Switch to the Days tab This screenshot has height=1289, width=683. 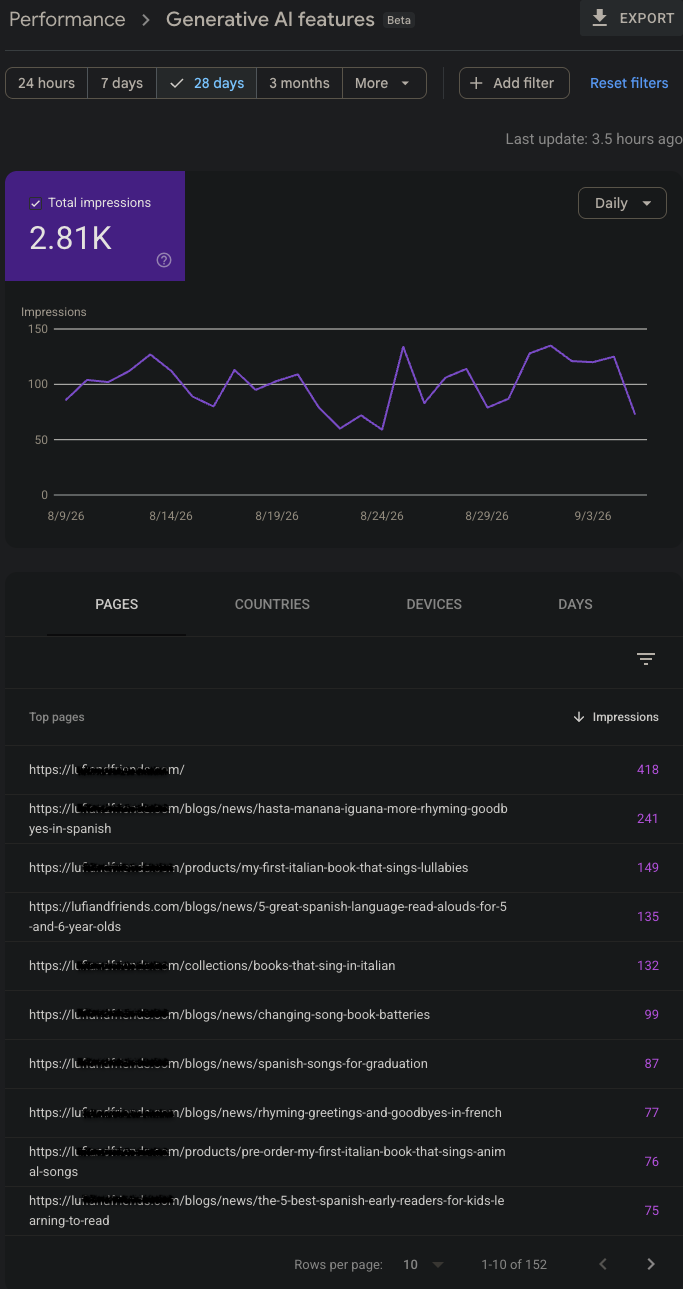coord(575,604)
